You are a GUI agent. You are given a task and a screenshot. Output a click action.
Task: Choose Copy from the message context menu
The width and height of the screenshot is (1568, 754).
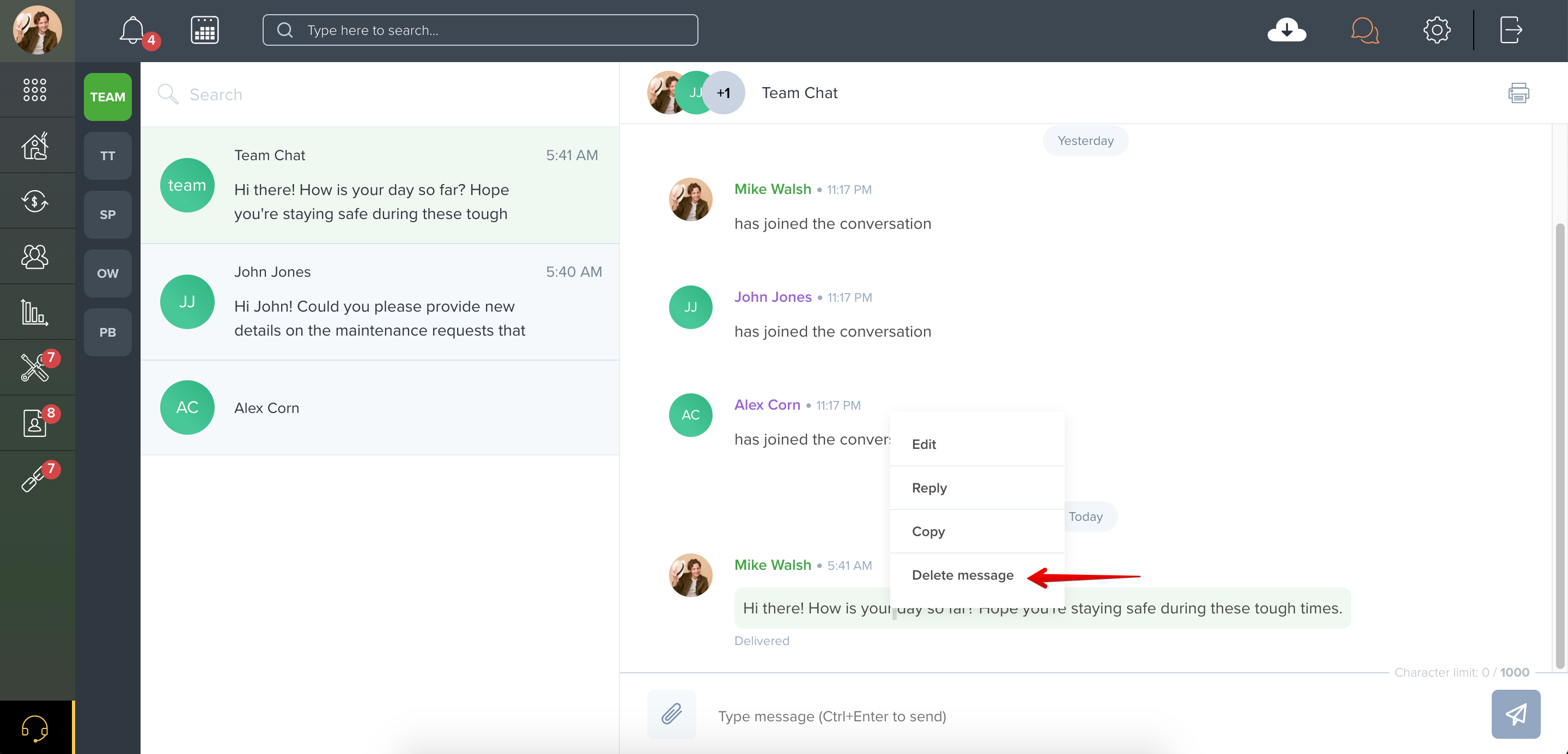click(977, 531)
